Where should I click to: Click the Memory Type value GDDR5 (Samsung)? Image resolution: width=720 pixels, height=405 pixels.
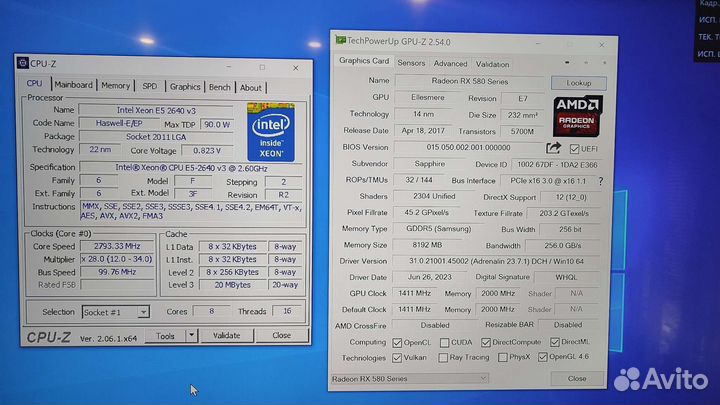[439, 229]
